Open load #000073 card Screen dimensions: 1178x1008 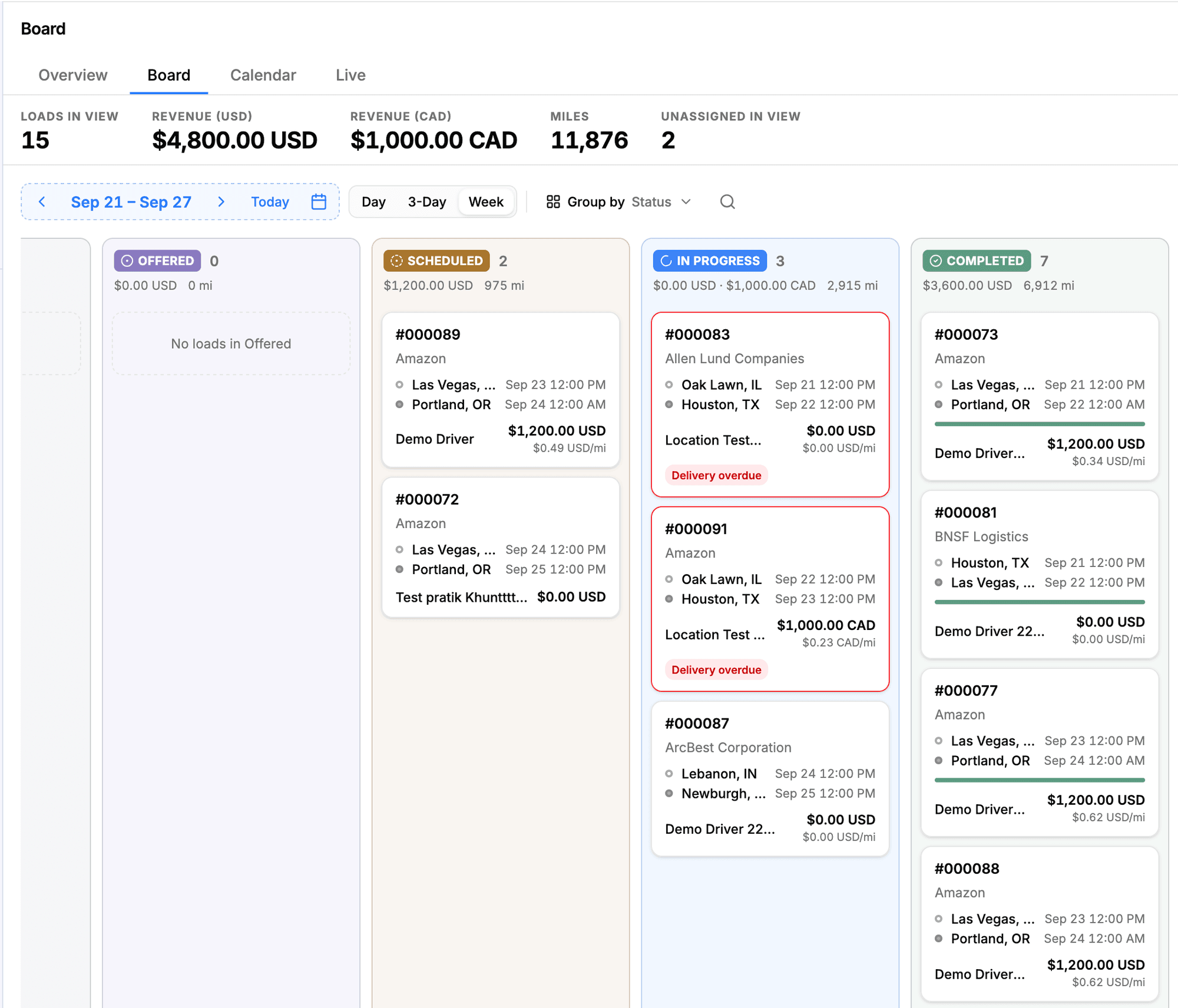click(x=1040, y=396)
